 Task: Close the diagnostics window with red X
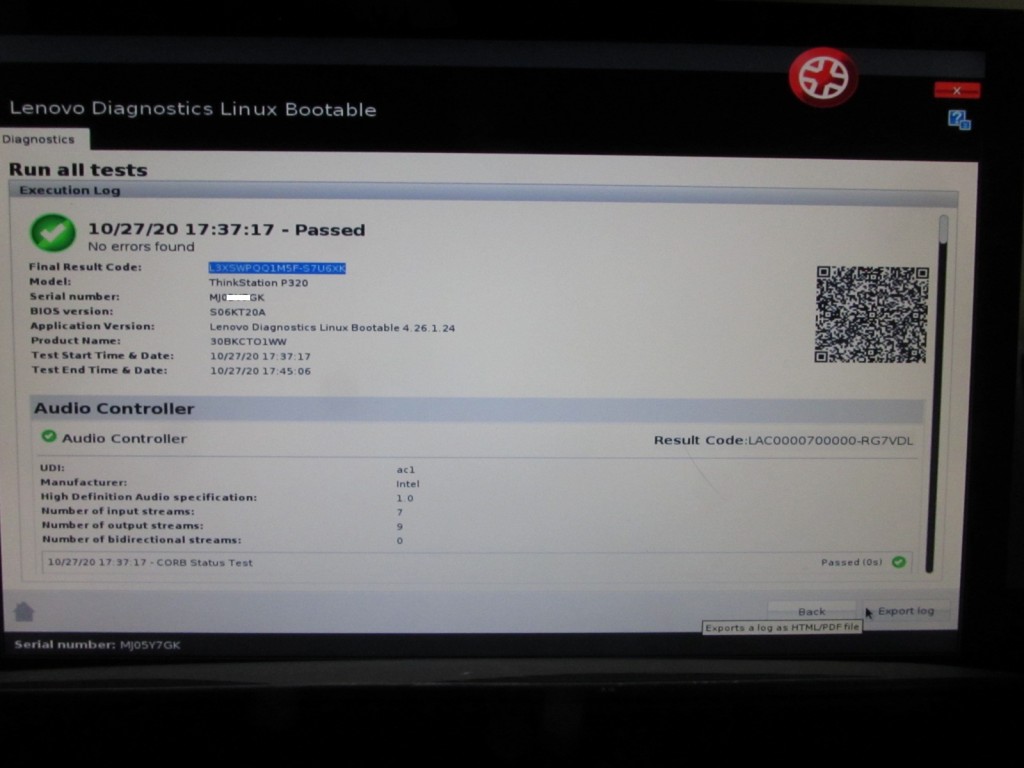pyautogui.click(x=957, y=90)
